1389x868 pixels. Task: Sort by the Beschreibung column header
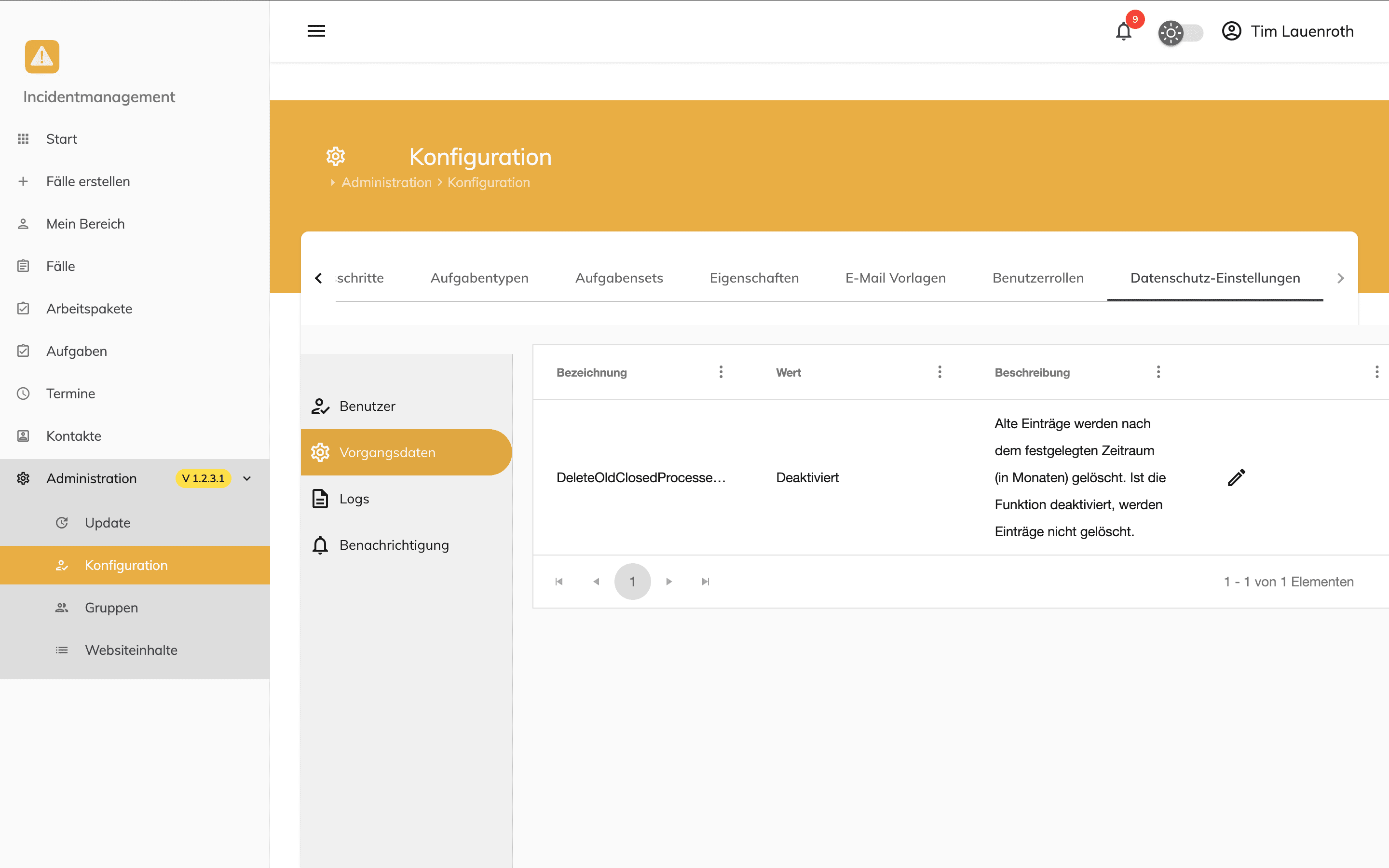(x=1032, y=373)
